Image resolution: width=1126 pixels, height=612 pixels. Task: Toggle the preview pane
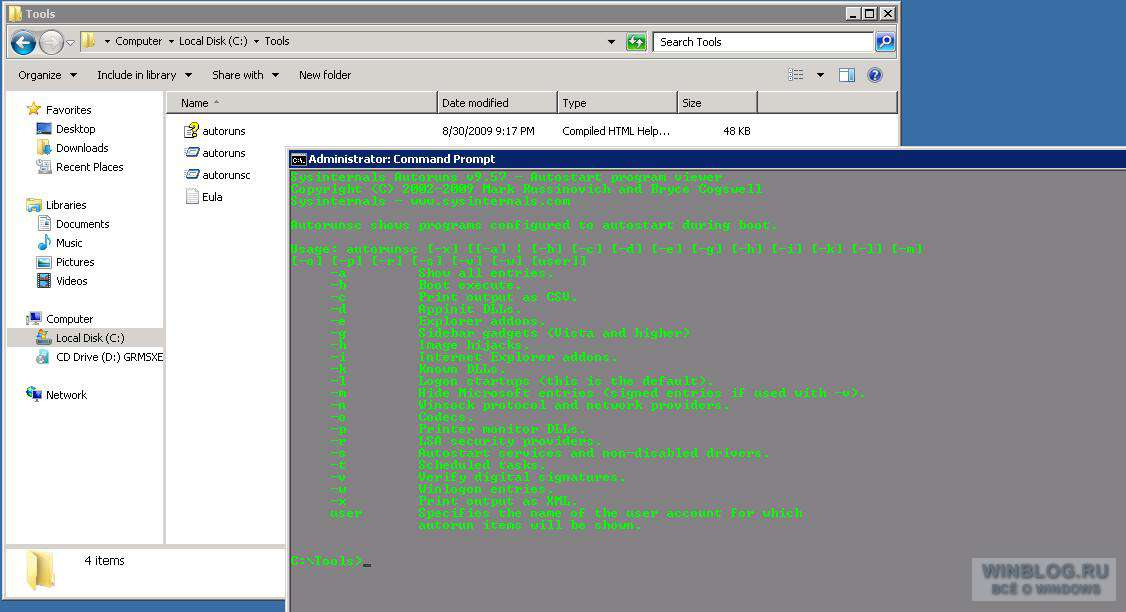[x=847, y=75]
